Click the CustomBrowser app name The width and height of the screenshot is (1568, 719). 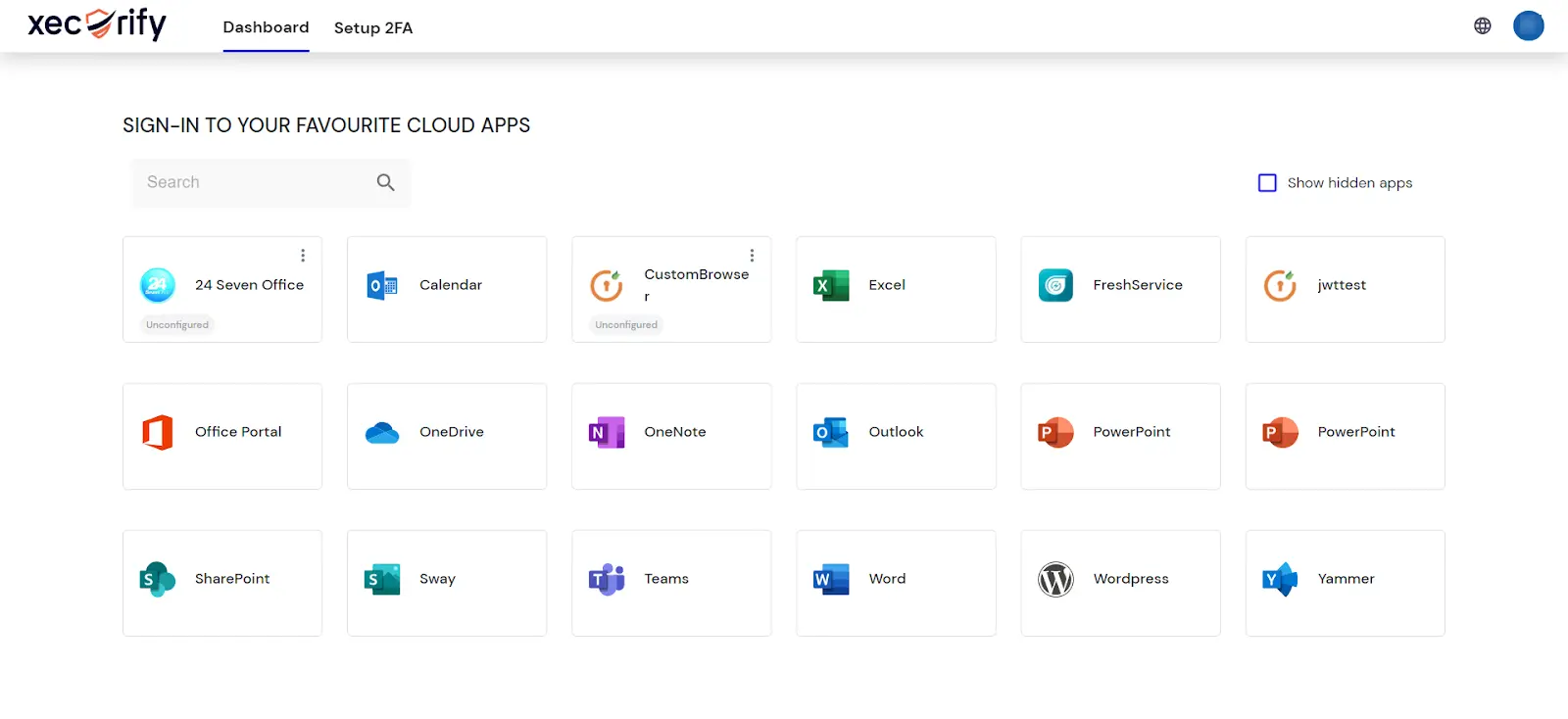(697, 285)
